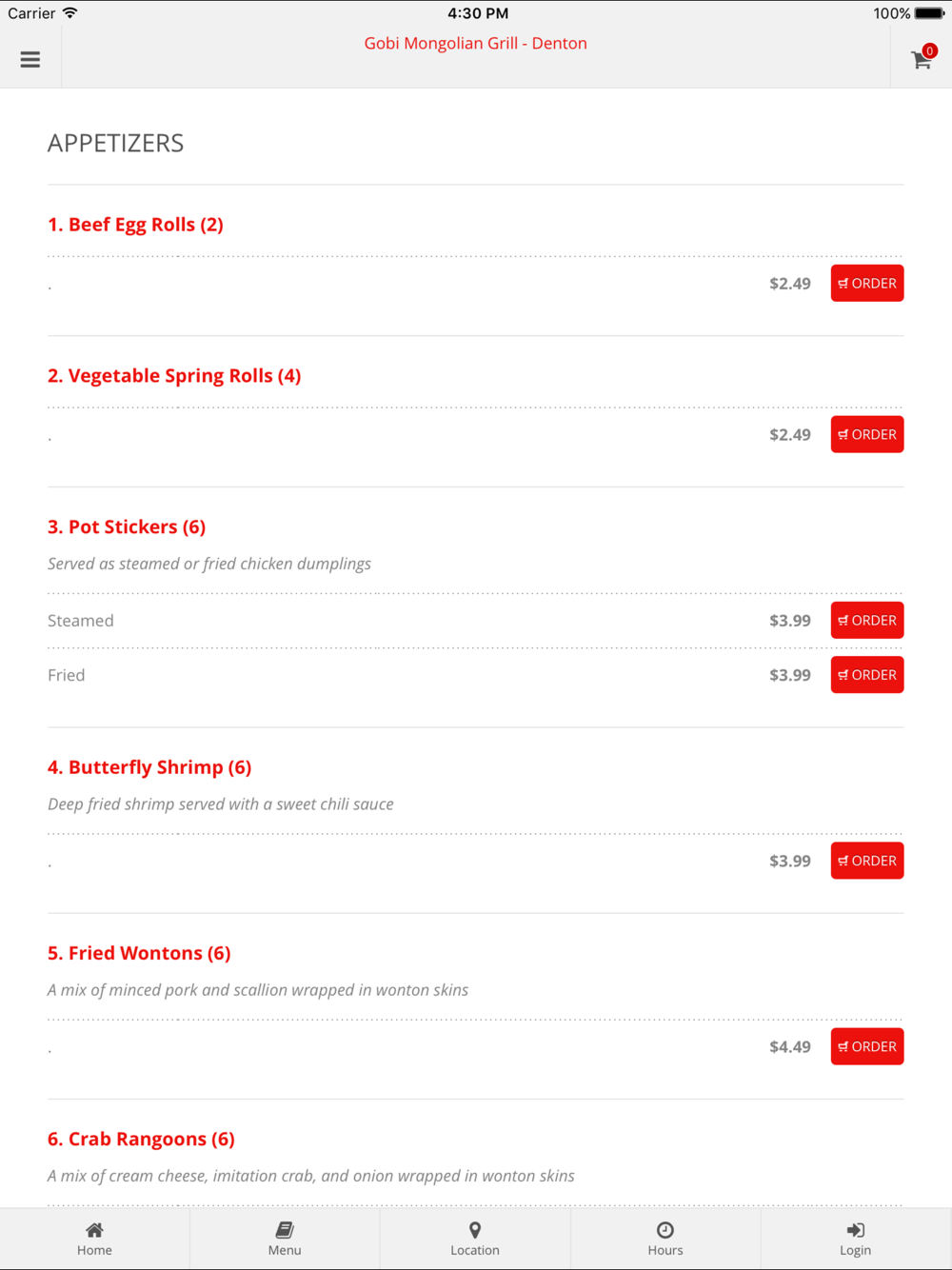This screenshot has height=1270, width=952.
Task: Order the Fried Wontons
Action: click(x=867, y=1046)
